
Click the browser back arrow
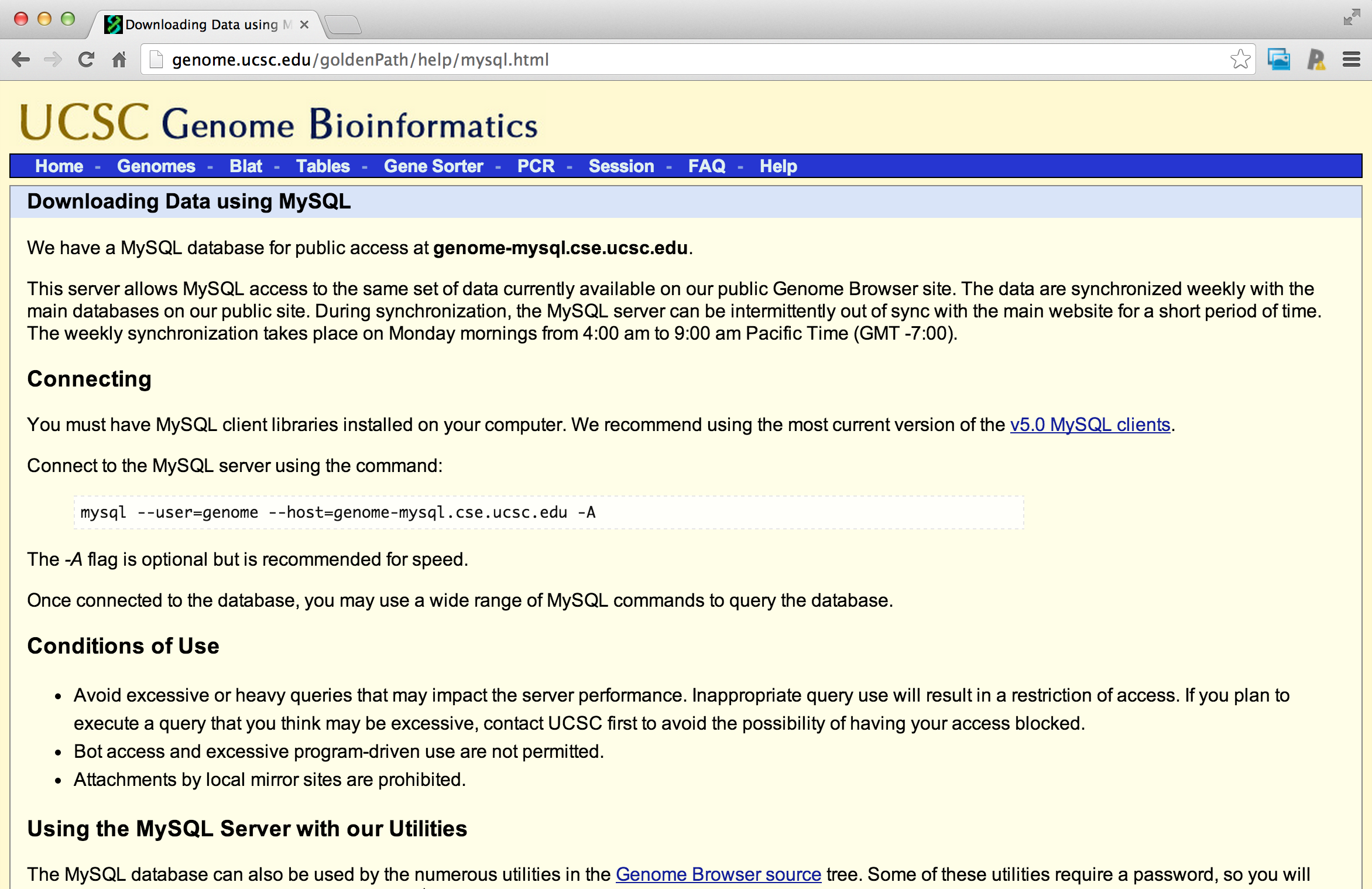(x=21, y=59)
